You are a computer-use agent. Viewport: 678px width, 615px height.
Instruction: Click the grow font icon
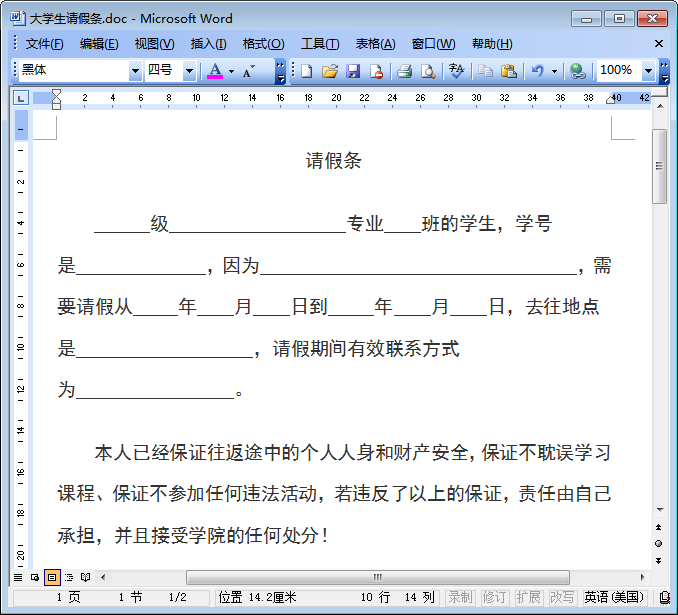coord(248,71)
